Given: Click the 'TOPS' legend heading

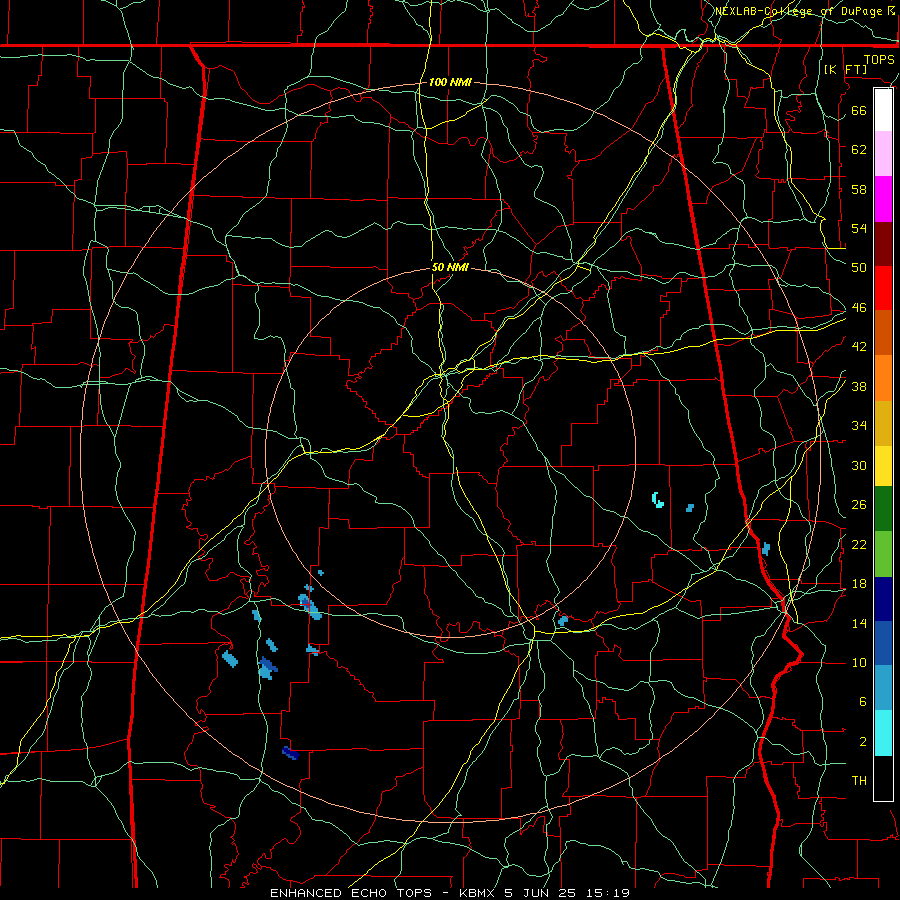Looking at the screenshot, I should coord(879,60).
